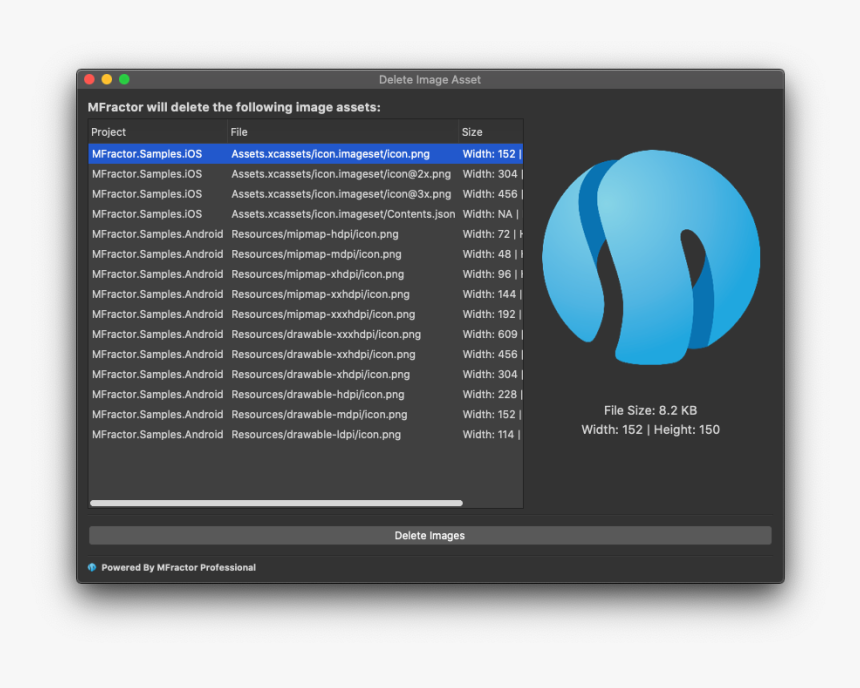Click the Width: NA size cell
860x688 pixels.
[491, 214]
